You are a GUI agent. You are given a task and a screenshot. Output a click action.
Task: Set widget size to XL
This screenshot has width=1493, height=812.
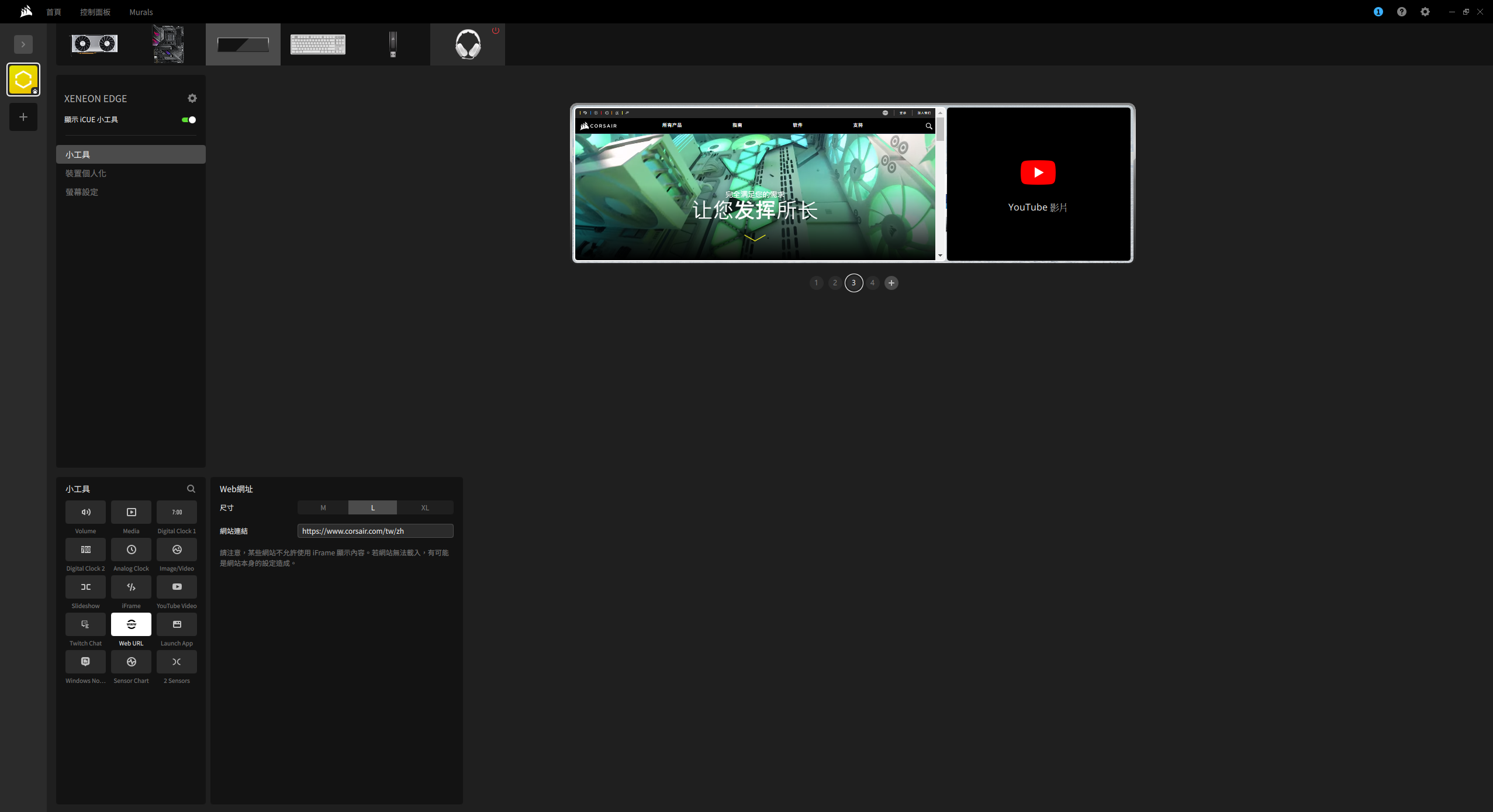425,507
